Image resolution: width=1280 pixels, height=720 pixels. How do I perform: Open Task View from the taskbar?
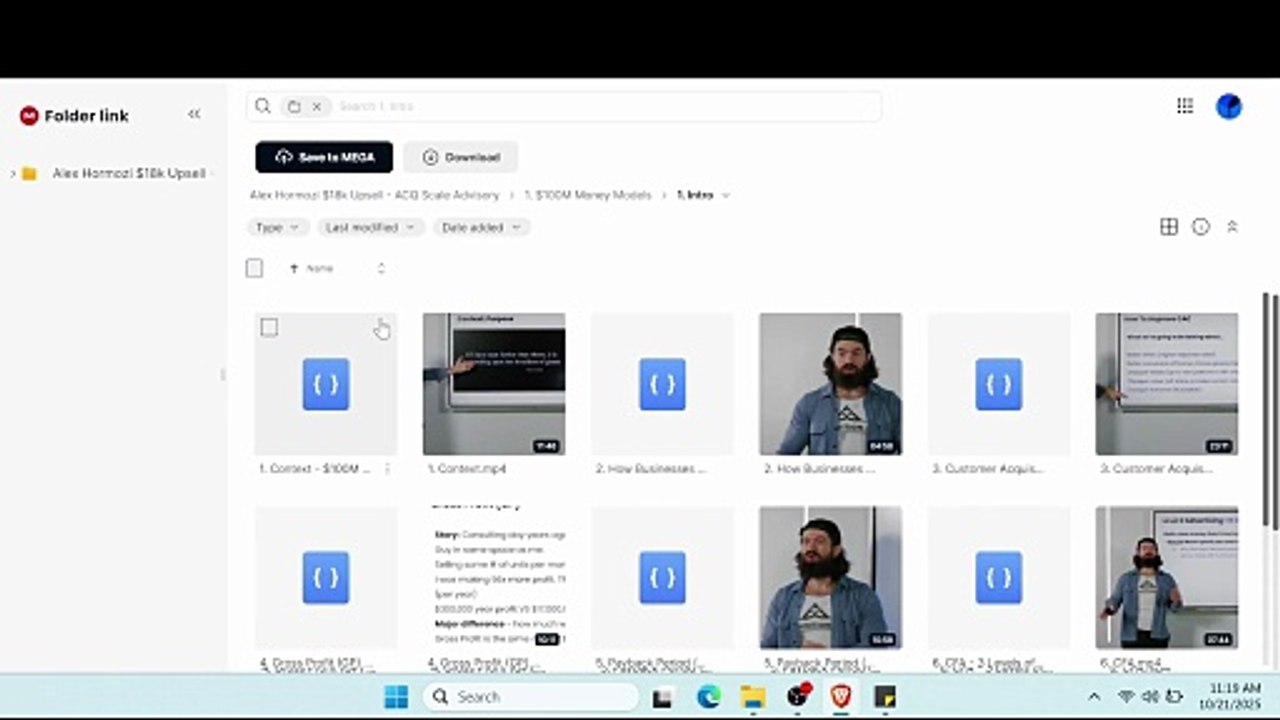point(662,697)
